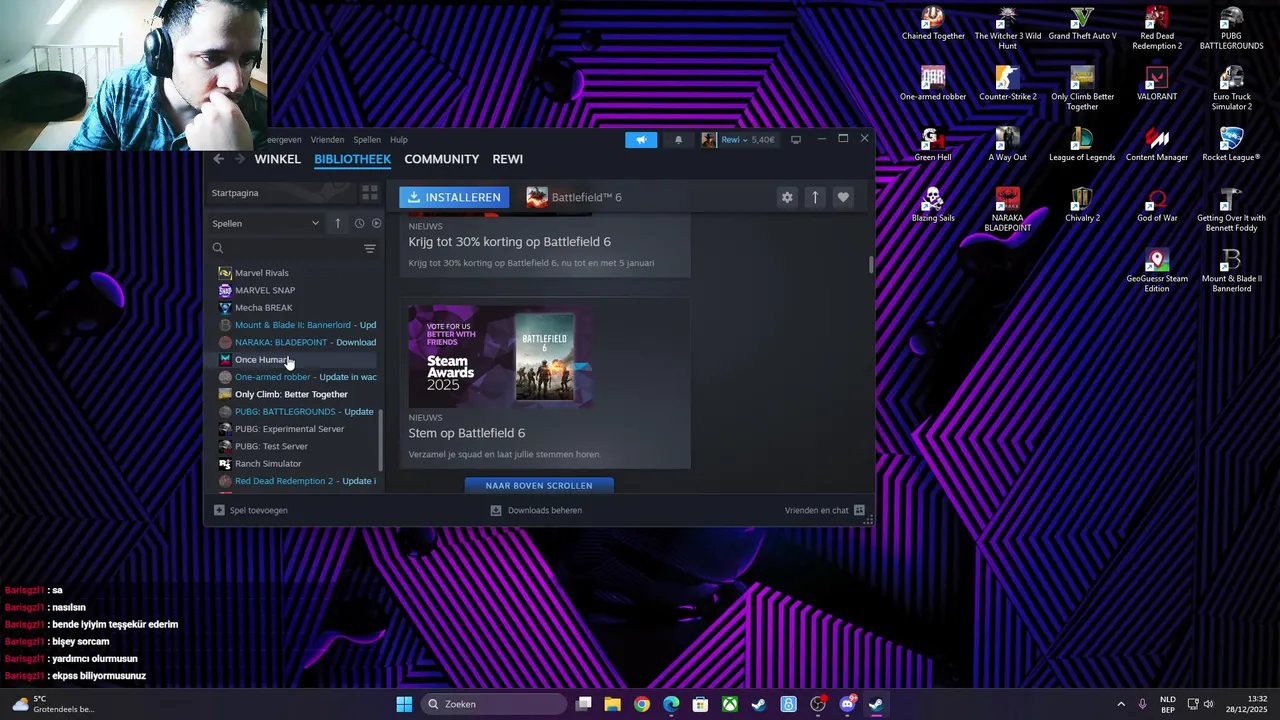Open Chained Together desktop icon
Image resolution: width=1280 pixels, height=720 pixels.
pos(933,24)
